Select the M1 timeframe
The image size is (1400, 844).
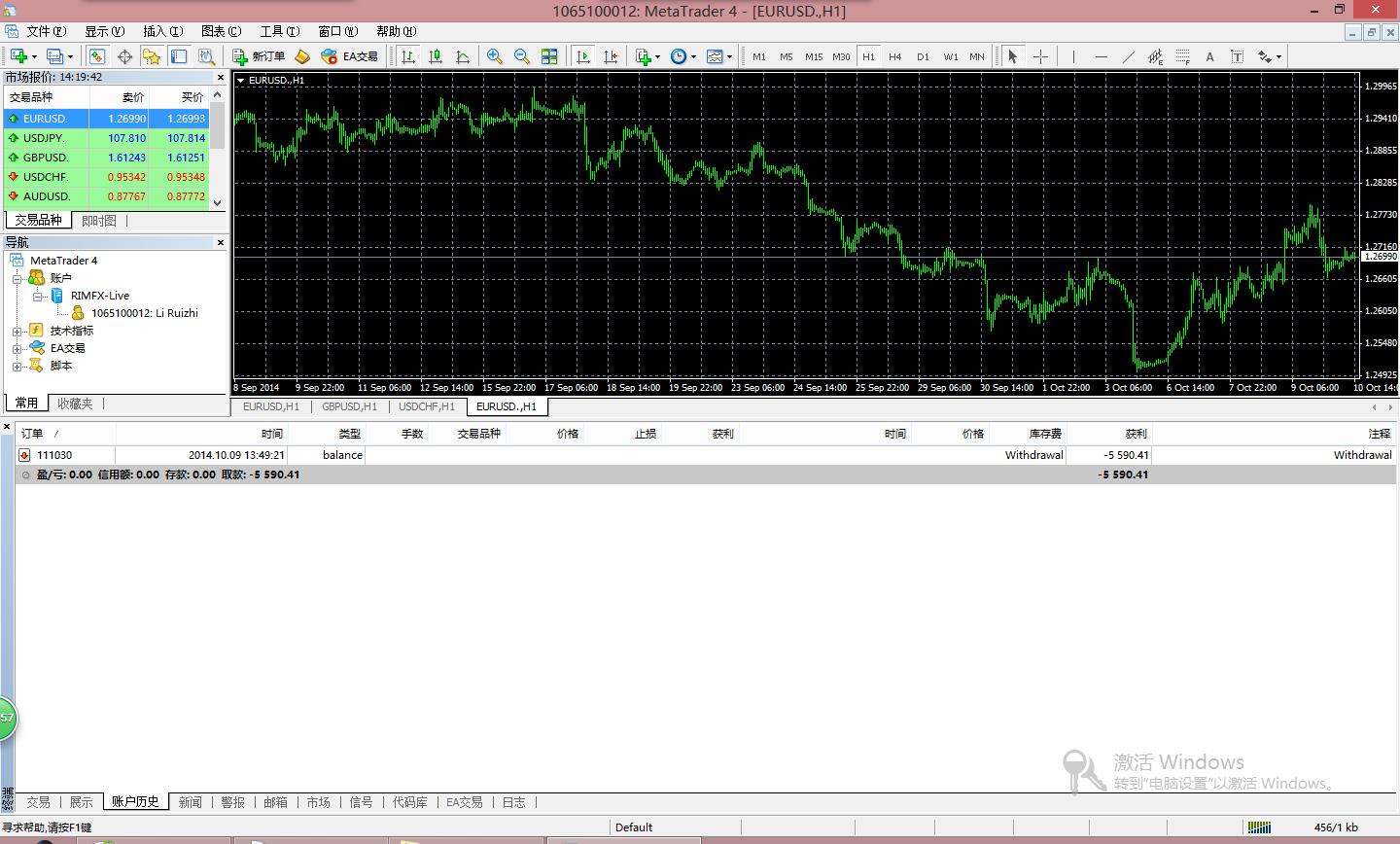point(759,56)
